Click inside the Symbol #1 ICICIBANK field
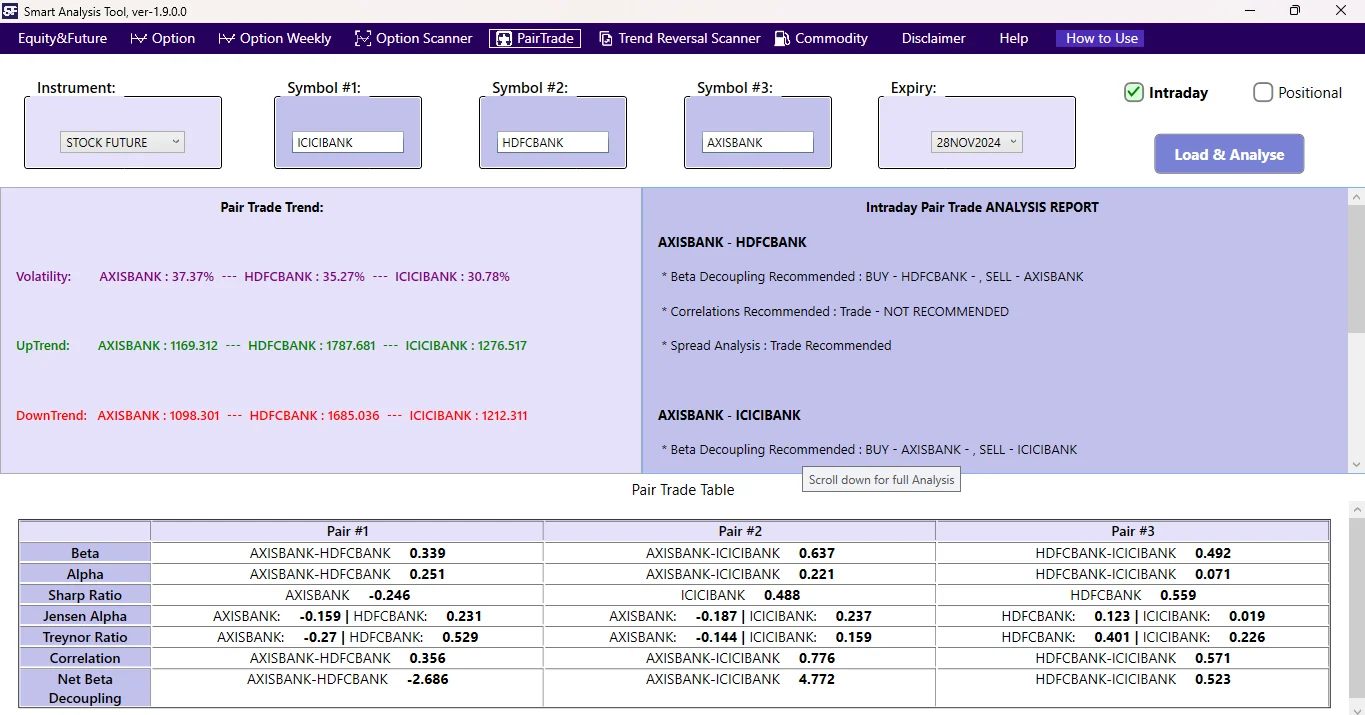Viewport: 1365px width, 715px height. (347, 141)
